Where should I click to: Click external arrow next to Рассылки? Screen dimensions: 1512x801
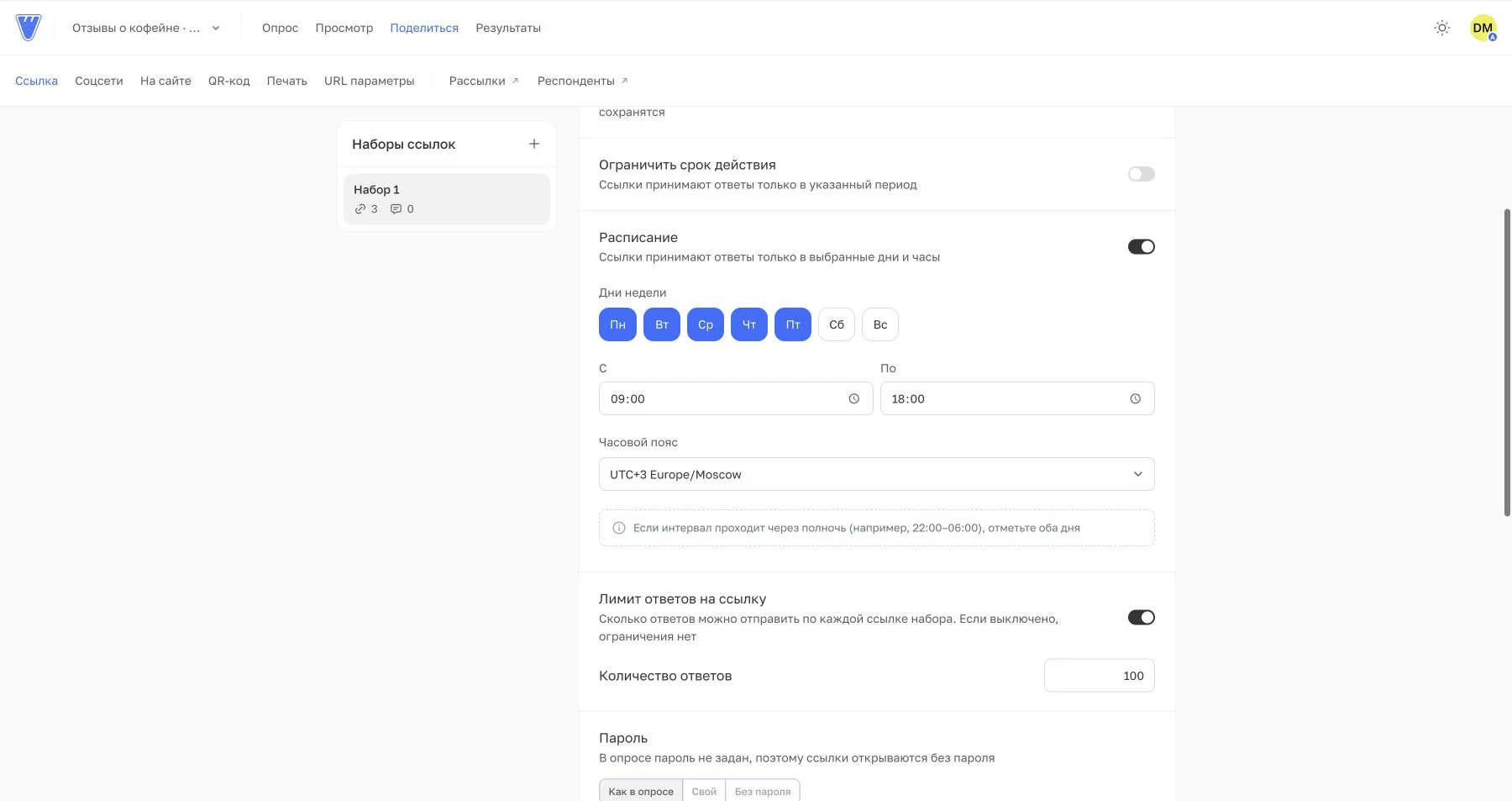[x=515, y=81]
